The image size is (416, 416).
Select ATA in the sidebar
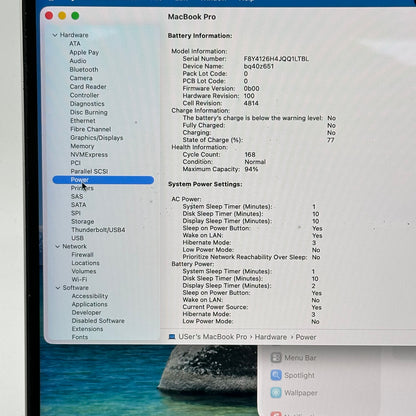coord(75,44)
